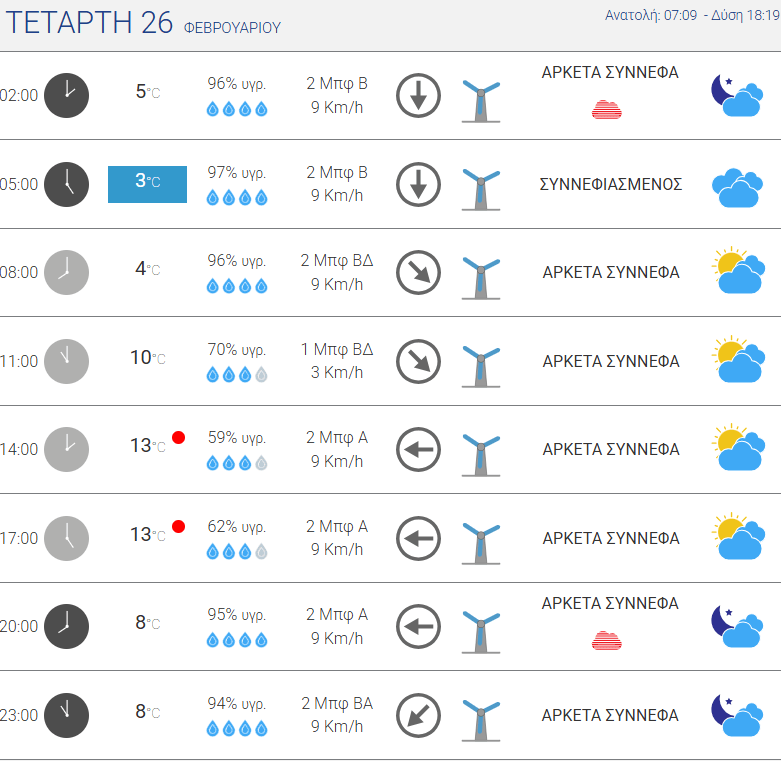Click the red fog icon at 20:00
This screenshot has height=761, width=781.
pyautogui.click(x=607, y=640)
